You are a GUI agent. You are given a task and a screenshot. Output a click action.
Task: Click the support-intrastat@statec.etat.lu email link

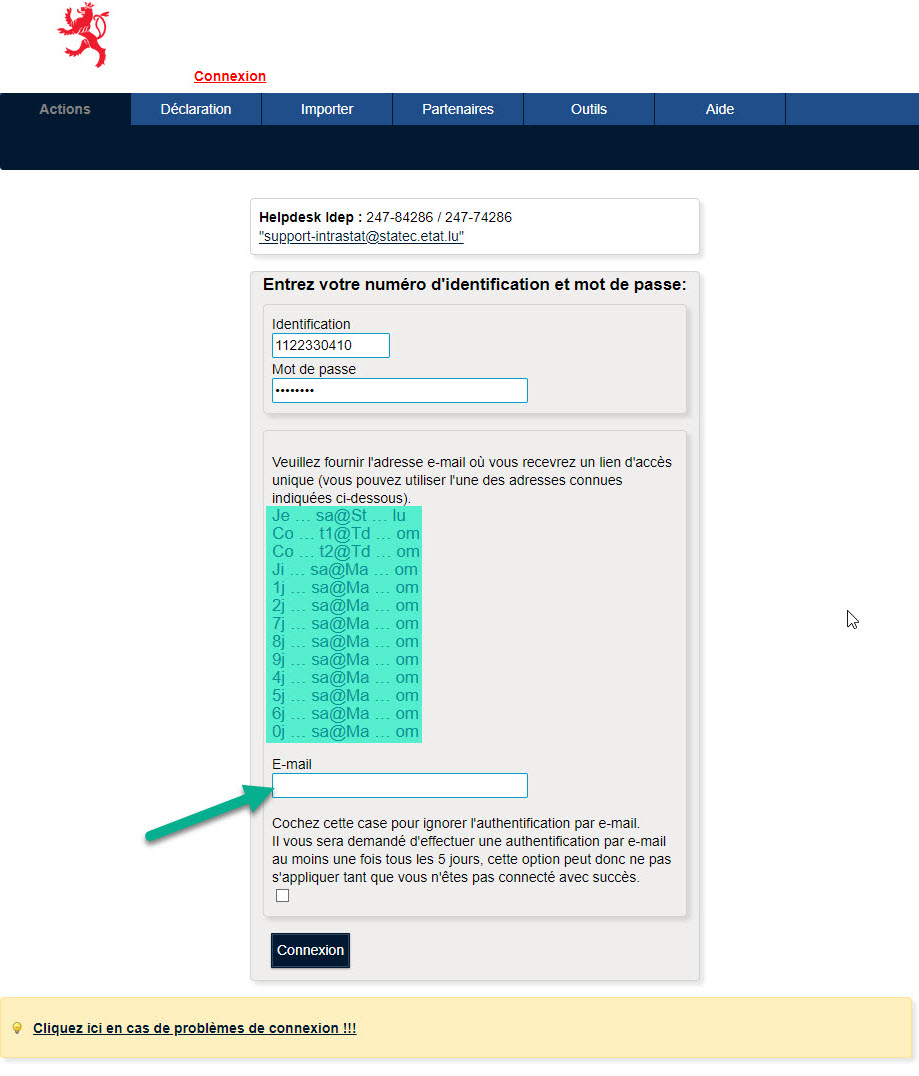click(361, 237)
